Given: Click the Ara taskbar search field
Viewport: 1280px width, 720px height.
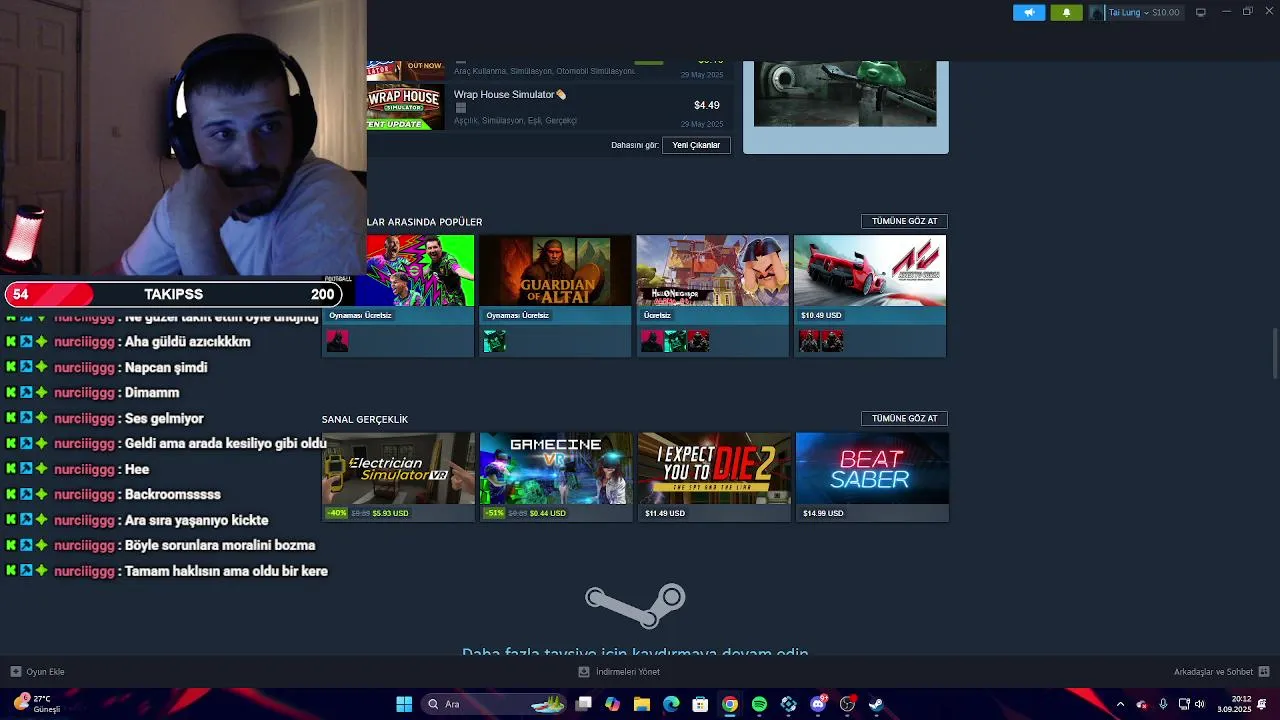Looking at the screenshot, I should pyautogui.click(x=495, y=704).
